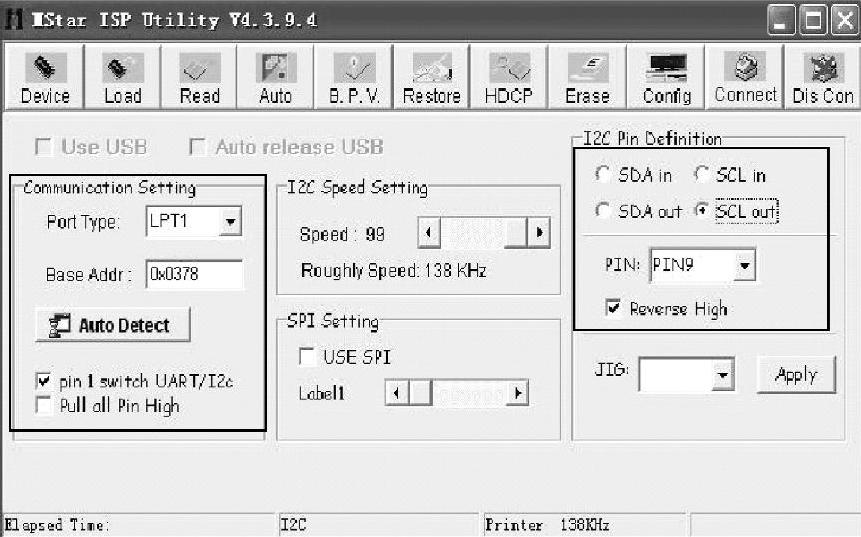Viewport: 861px width, 537px height.
Task: Expand the Port Type LPT1 dropdown
Action: [x=231, y=221]
